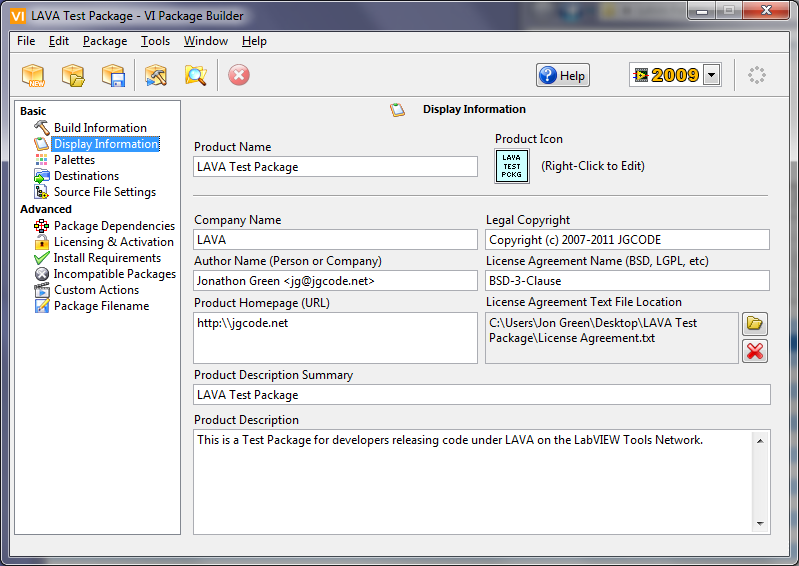Image resolution: width=799 pixels, height=566 pixels.
Task: Click the Install Requirements checkmark icon
Action: (42, 258)
